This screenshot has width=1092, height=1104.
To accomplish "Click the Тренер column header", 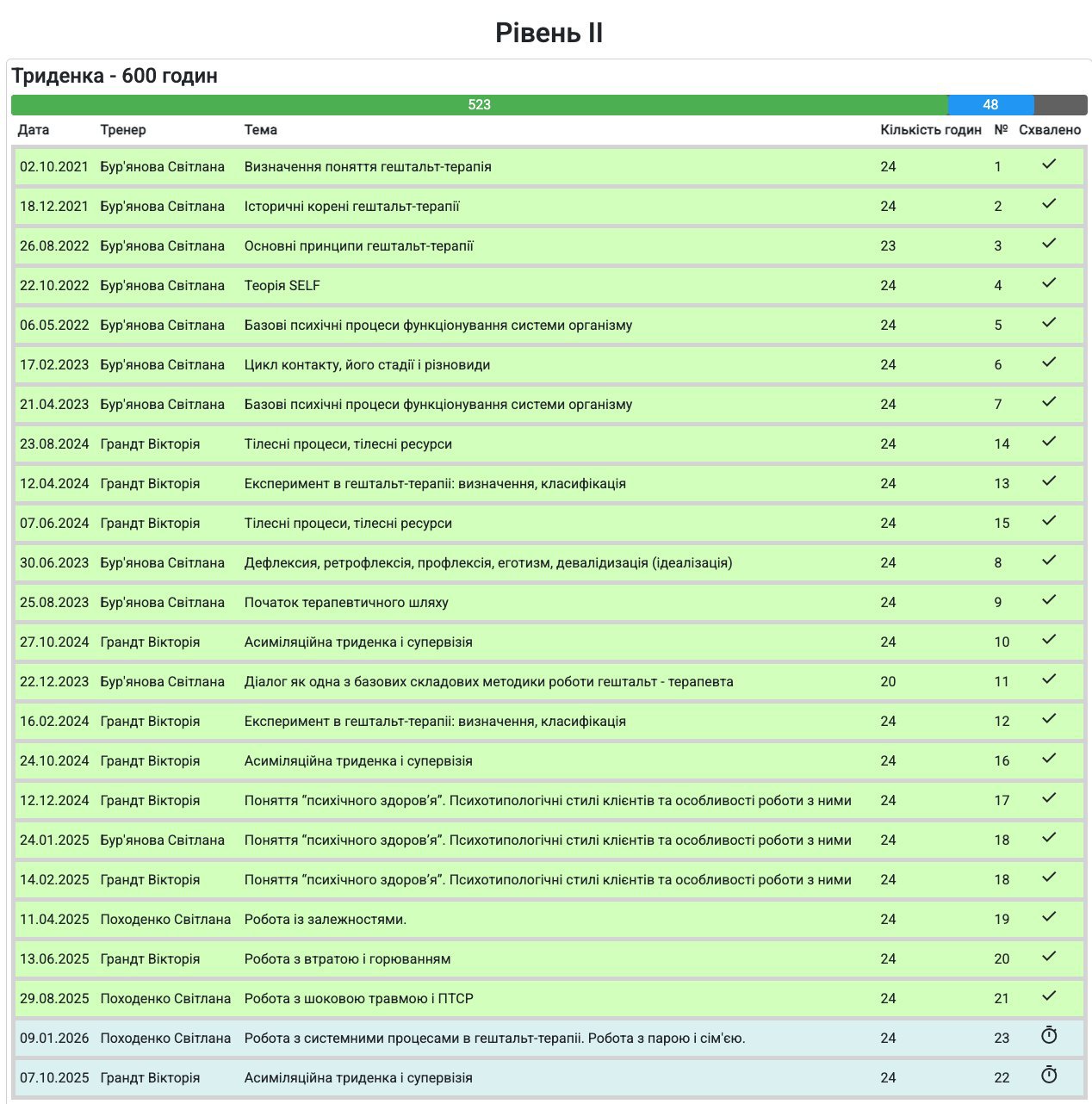I will coord(123,130).
